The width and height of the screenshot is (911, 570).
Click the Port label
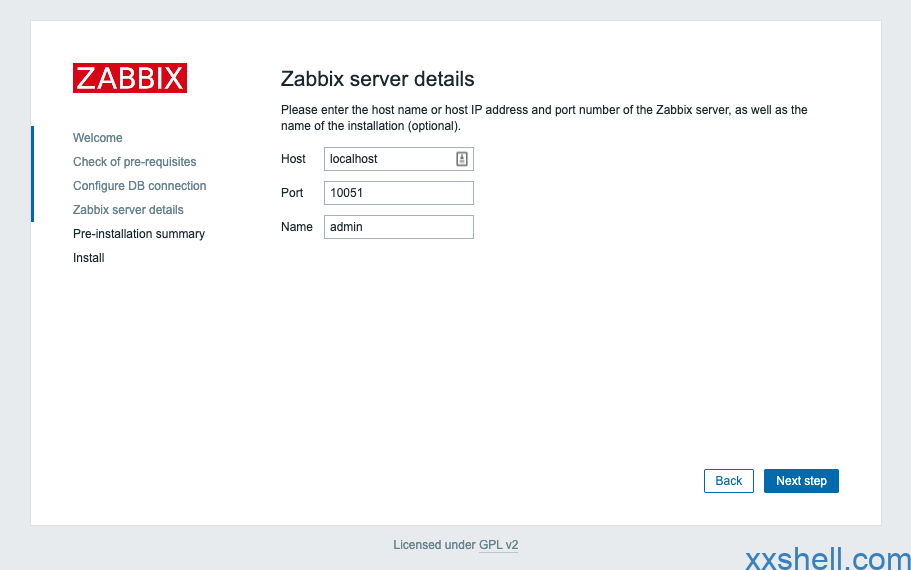[x=292, y=193]
